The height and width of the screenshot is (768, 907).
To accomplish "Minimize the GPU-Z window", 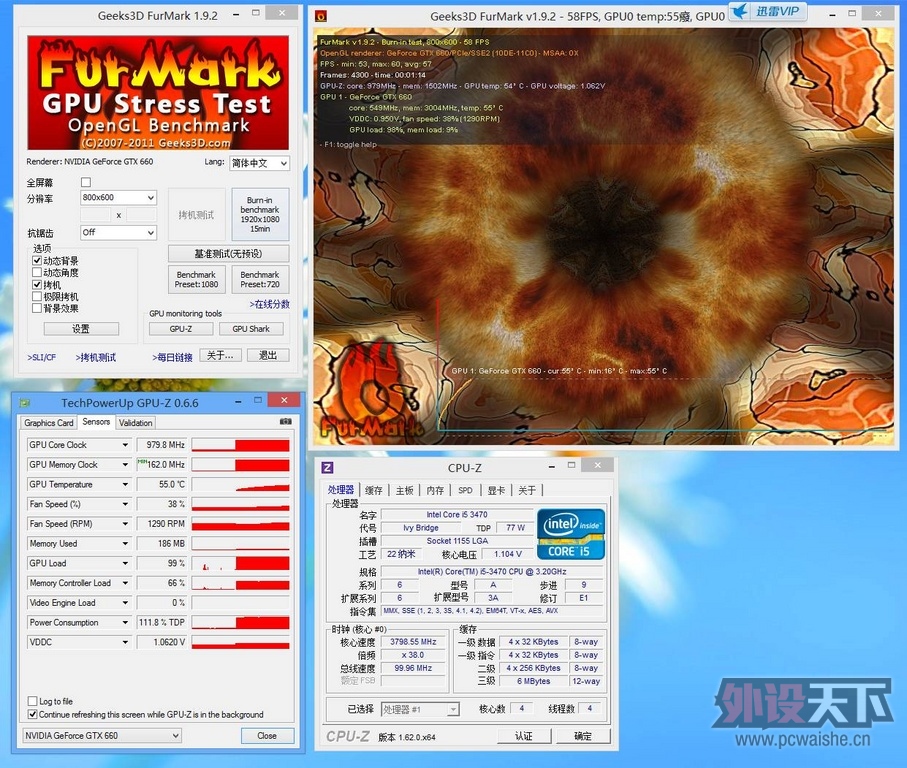I will point(238,401).
